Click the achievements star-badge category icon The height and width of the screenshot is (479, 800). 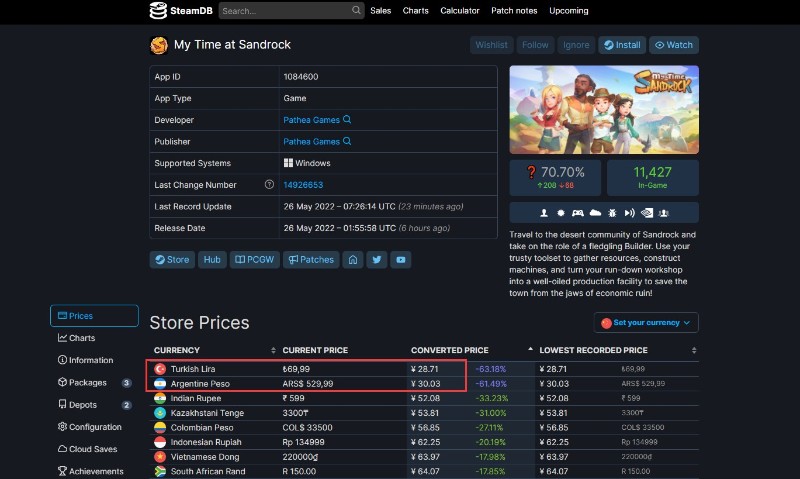561,213
